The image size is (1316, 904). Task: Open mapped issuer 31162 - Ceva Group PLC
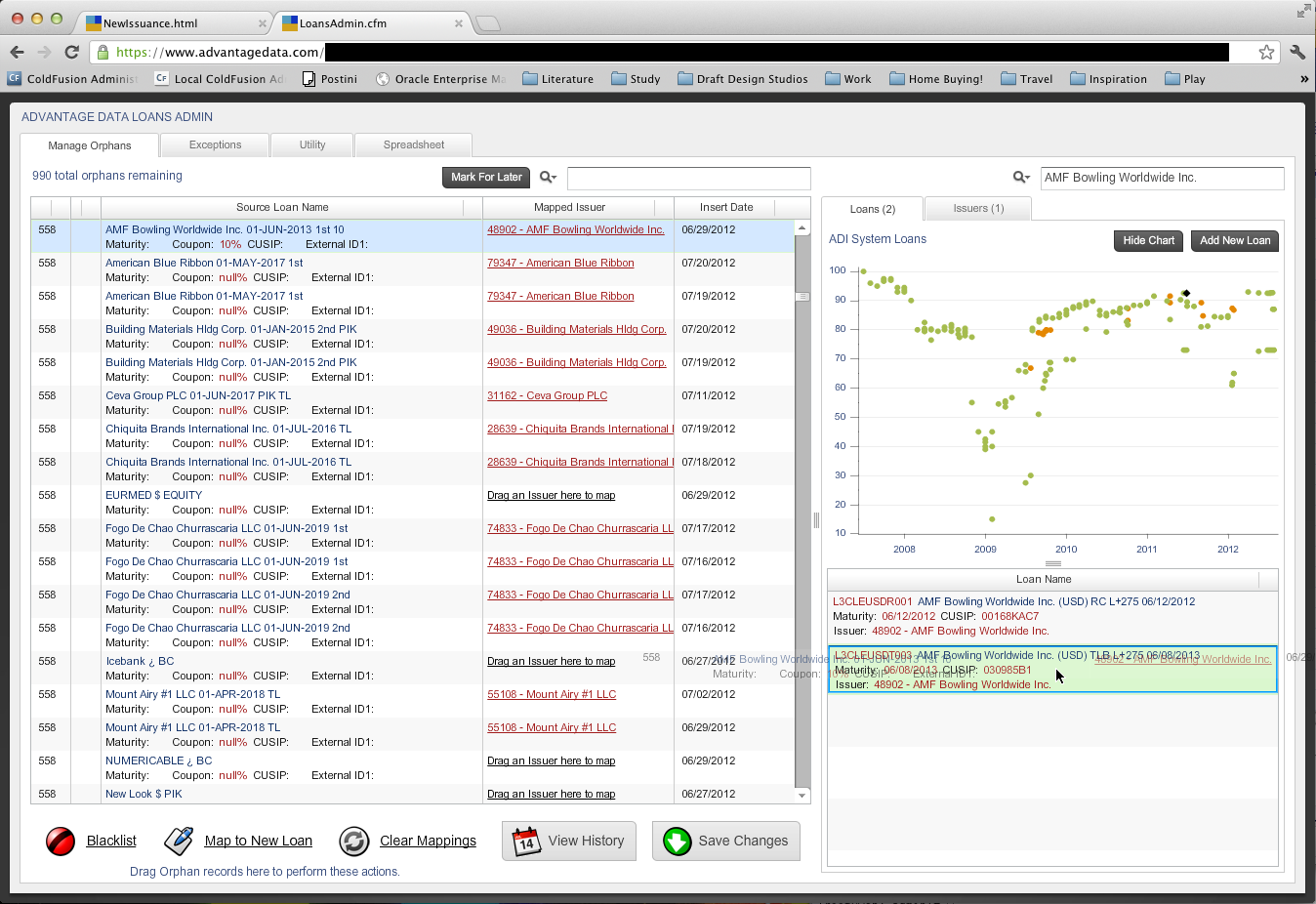tap(547, 395)
